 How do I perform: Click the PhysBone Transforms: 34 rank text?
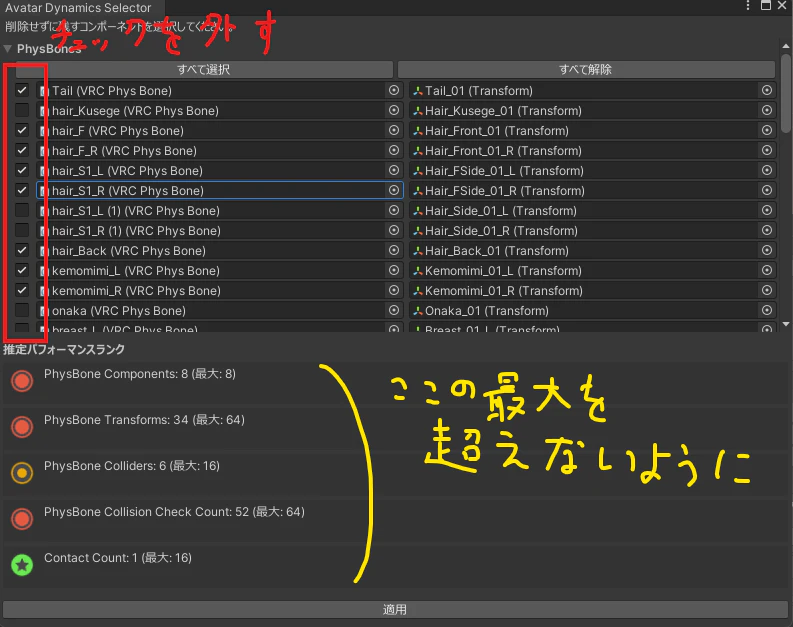pyautogui.click(x=144, y=420)
